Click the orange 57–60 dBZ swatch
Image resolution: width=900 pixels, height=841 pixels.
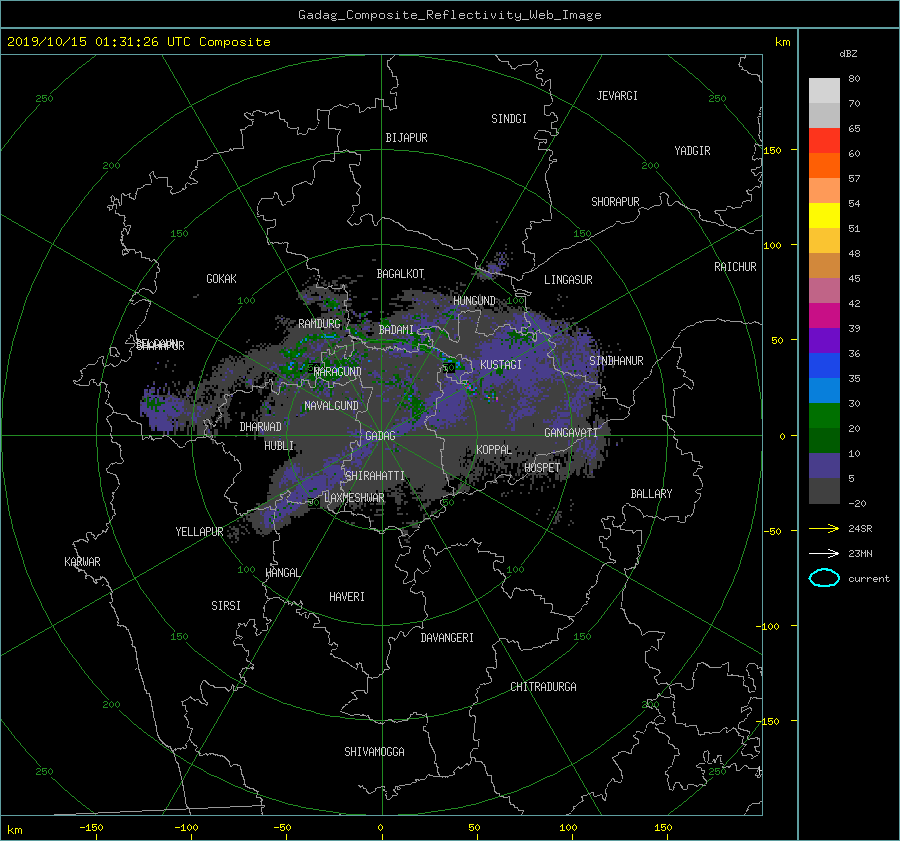click(824, 166)
